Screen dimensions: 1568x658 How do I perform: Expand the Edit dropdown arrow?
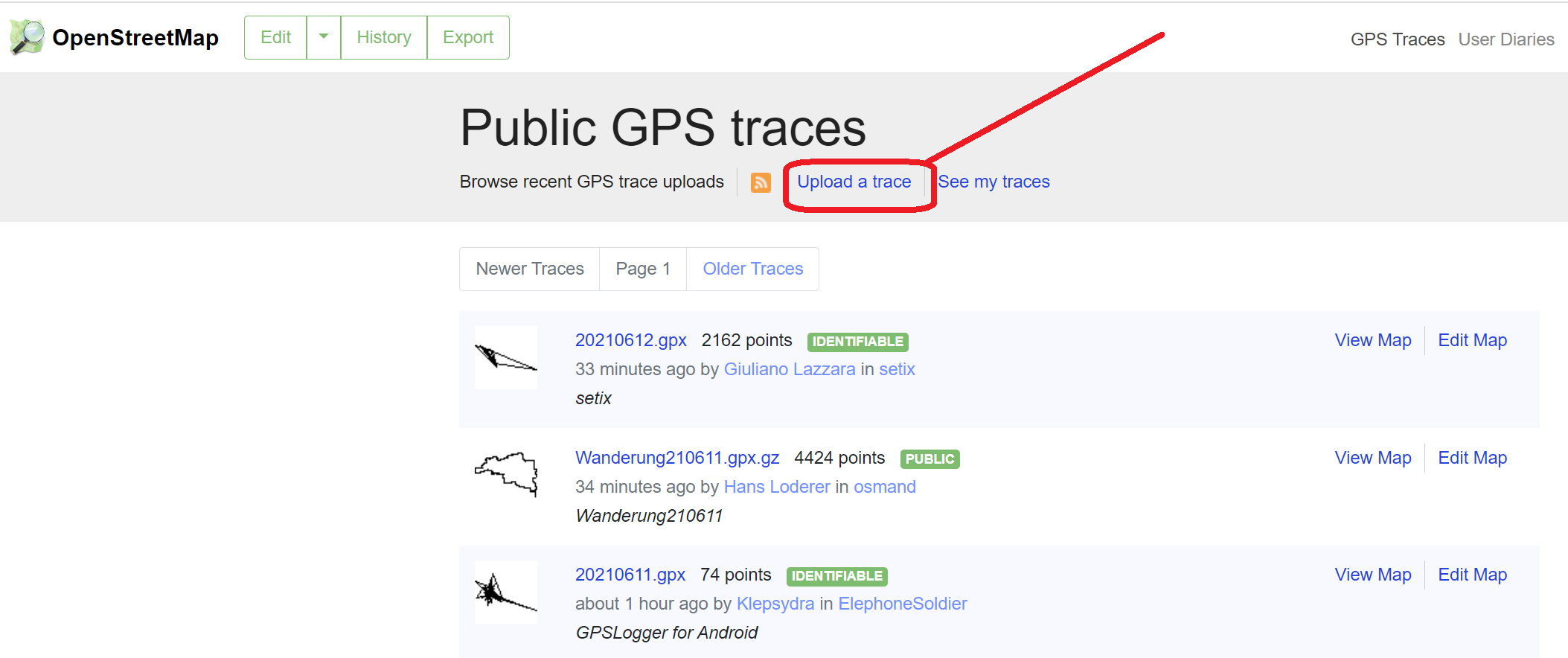click(x=324, y=37)
